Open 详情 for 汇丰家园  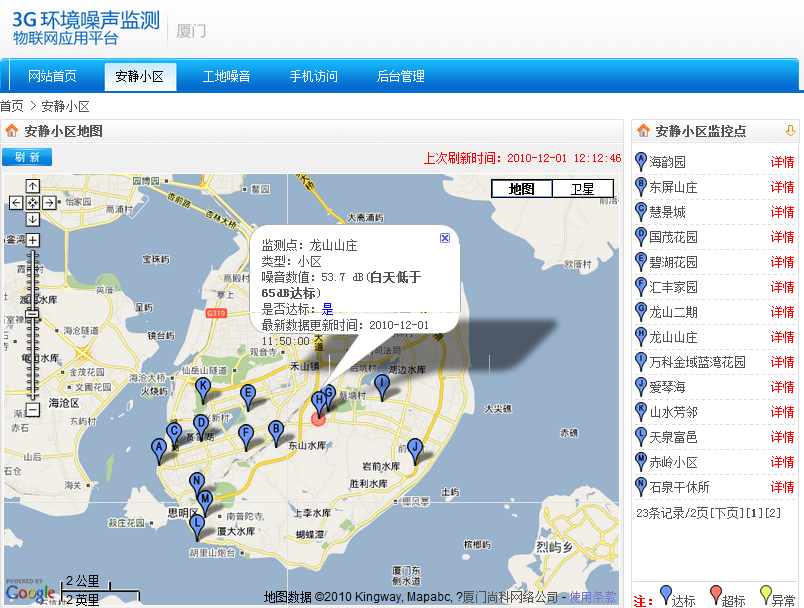click(x=782, y=287)
